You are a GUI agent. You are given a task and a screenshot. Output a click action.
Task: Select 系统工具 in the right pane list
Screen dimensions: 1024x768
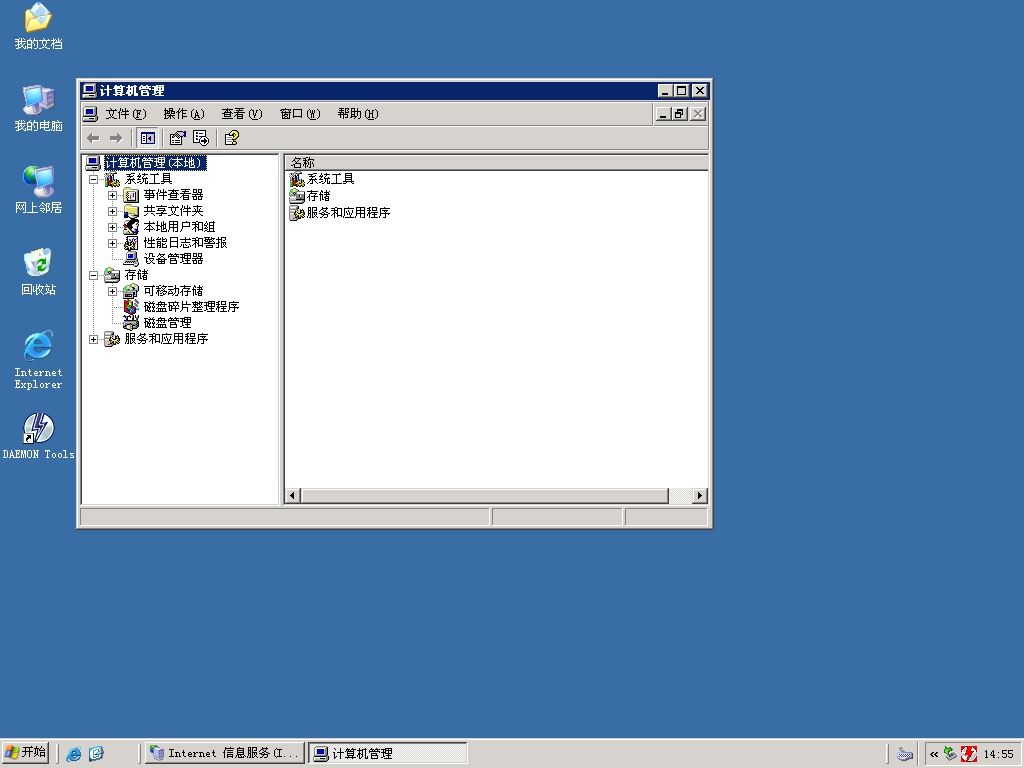[323, 179]
